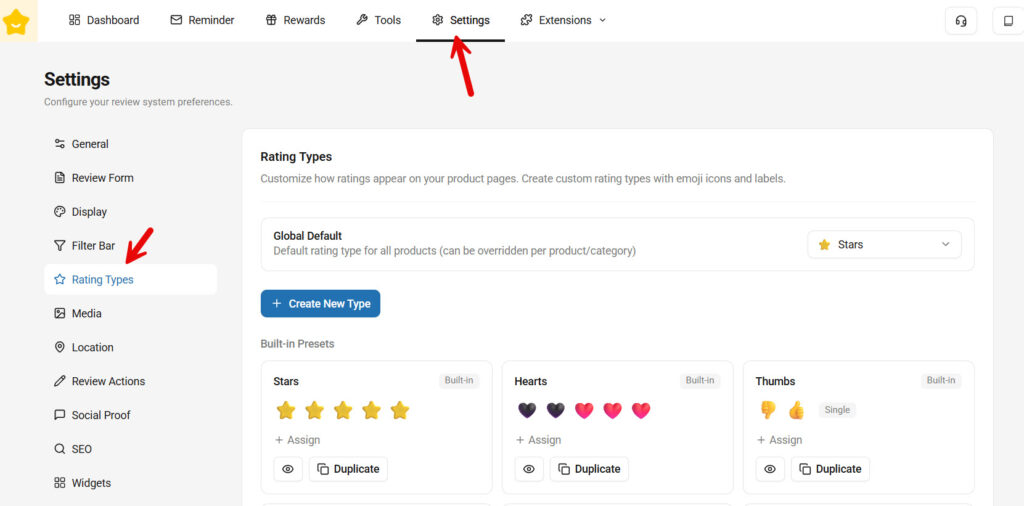1024x506 pixels.
Task: Preview Thumbs preset with eye icon
Action: point(770,469)
